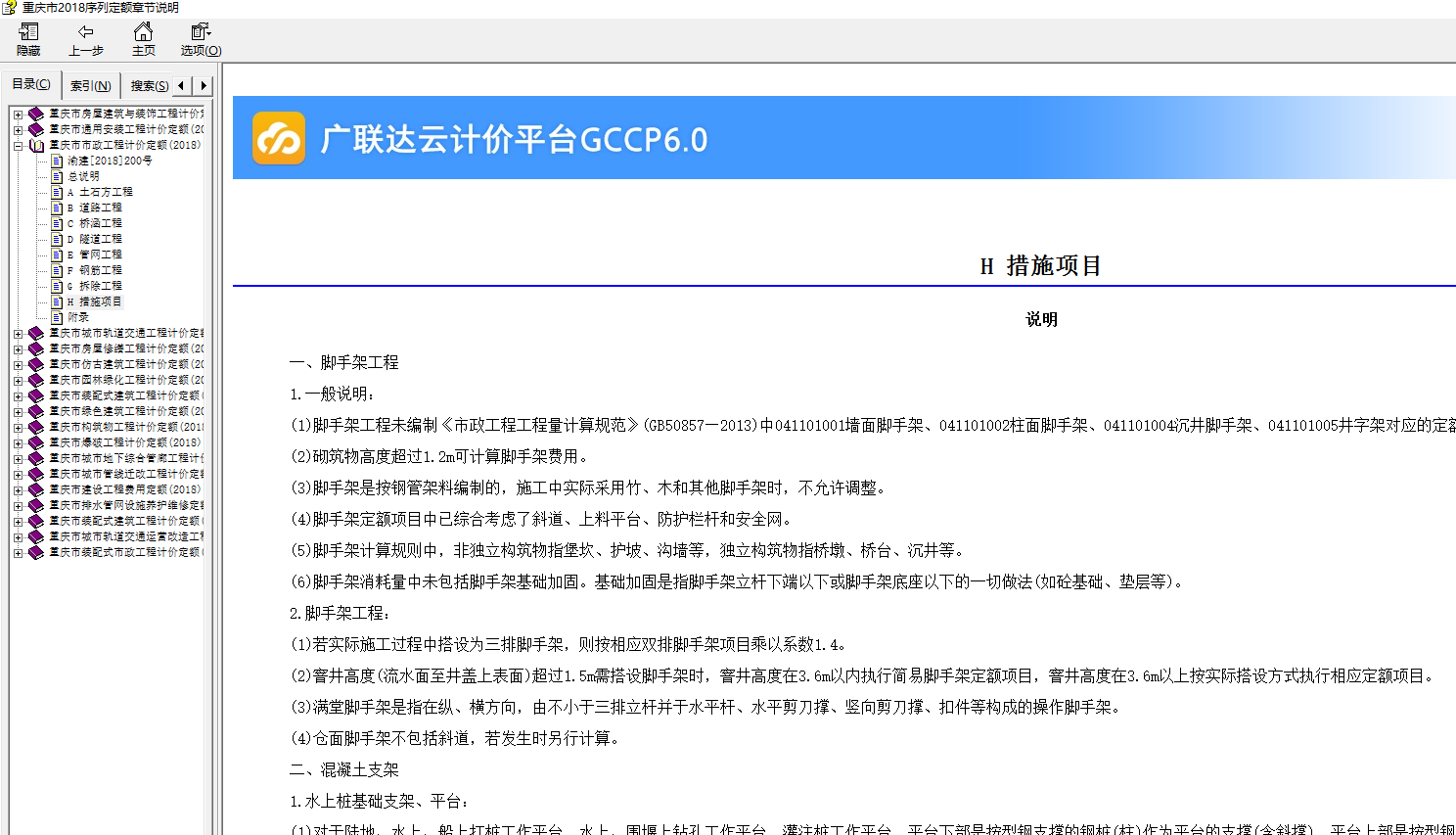Click the 说明 subheading
The width and height of the screenshot is (1456, 835).
(1041, 319)
